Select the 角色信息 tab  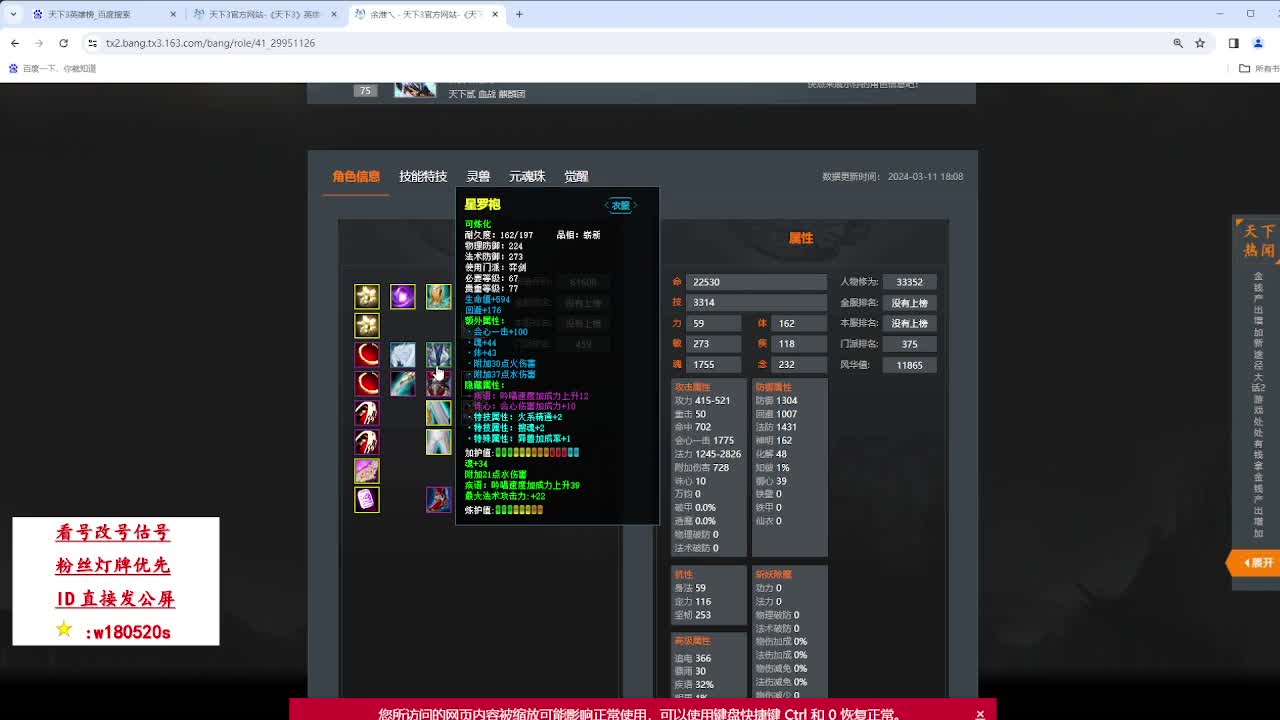(x=356, y=176)
